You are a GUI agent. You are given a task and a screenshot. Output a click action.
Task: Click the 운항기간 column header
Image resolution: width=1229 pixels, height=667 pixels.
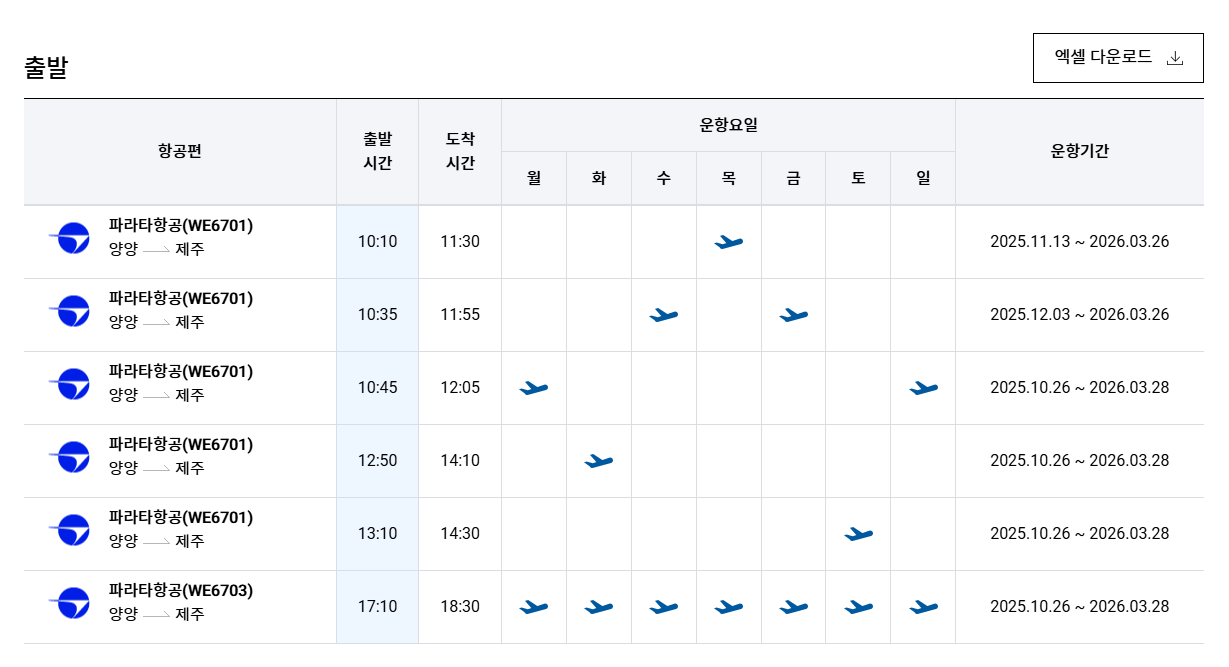point(1084,151)
